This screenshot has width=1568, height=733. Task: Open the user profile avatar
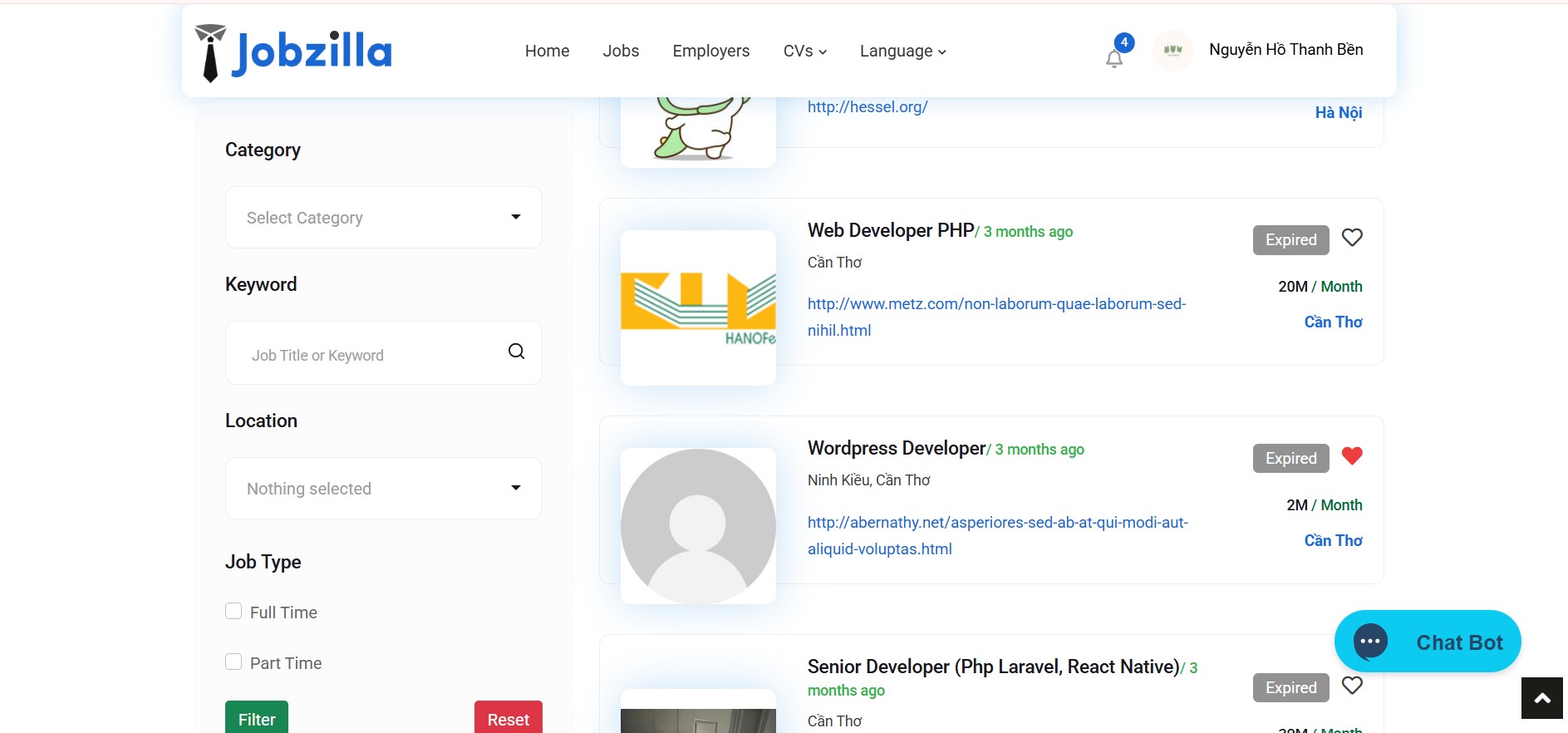tap(1172, 51)
